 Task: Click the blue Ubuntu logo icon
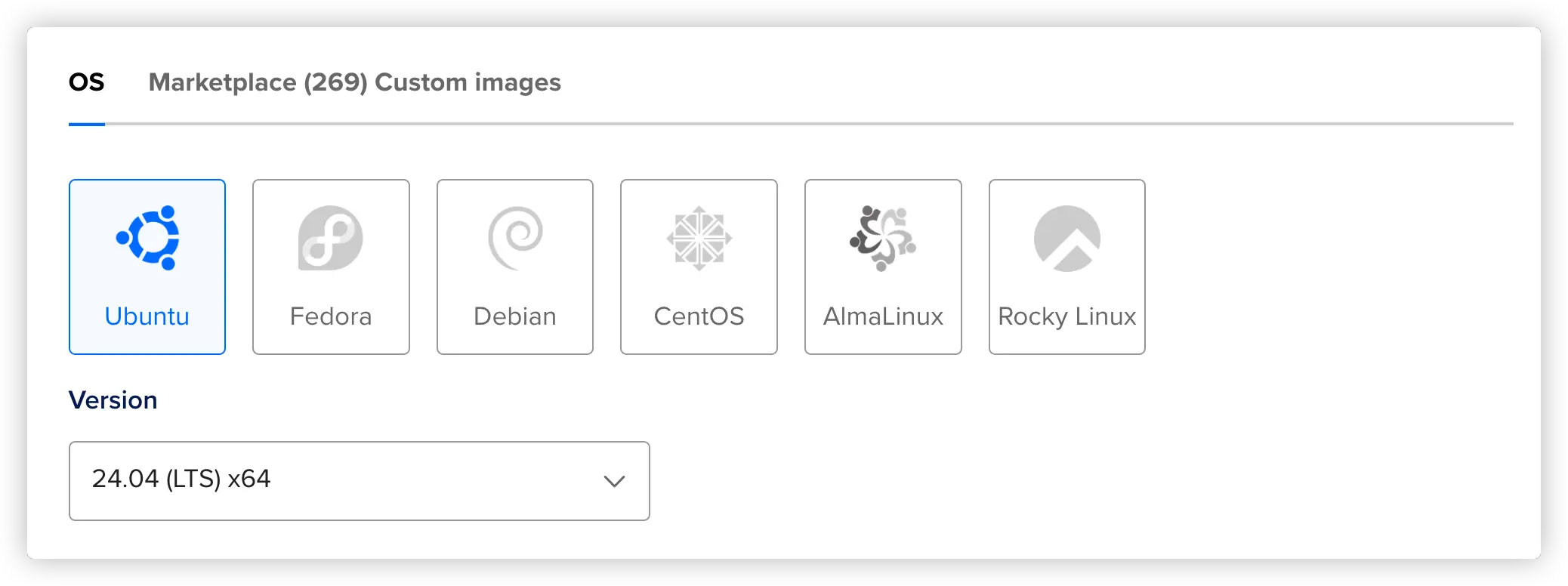(147, 238)
